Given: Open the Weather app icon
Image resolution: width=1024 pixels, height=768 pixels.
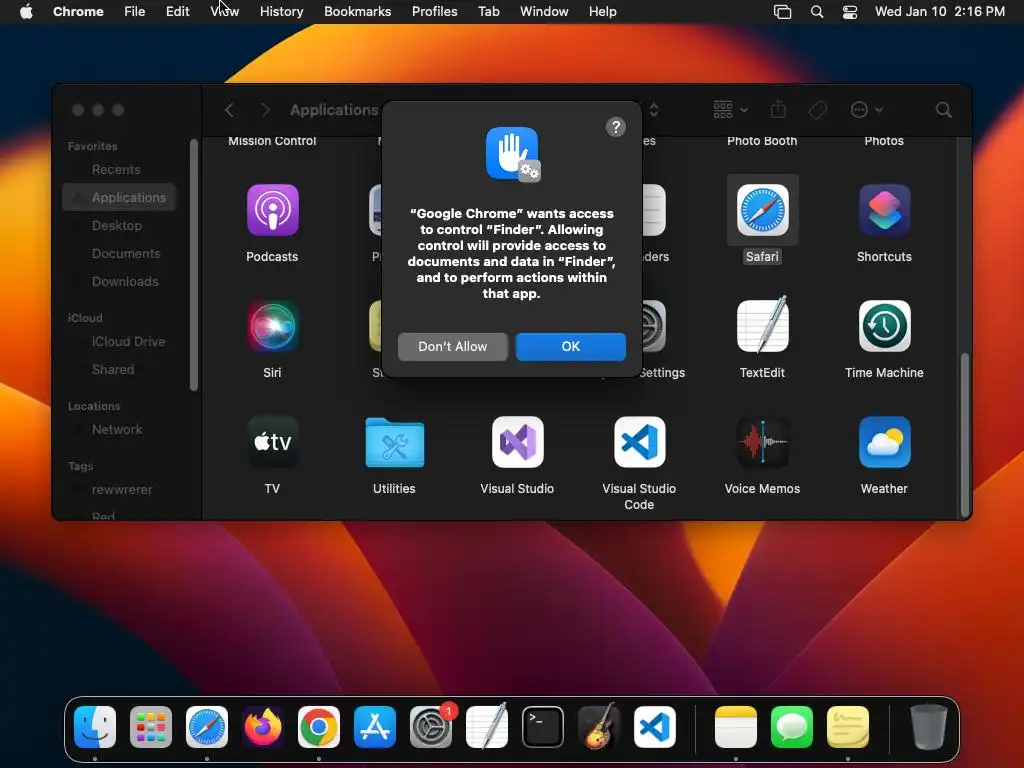Looking at the screenshot, I should click(884, 442).
